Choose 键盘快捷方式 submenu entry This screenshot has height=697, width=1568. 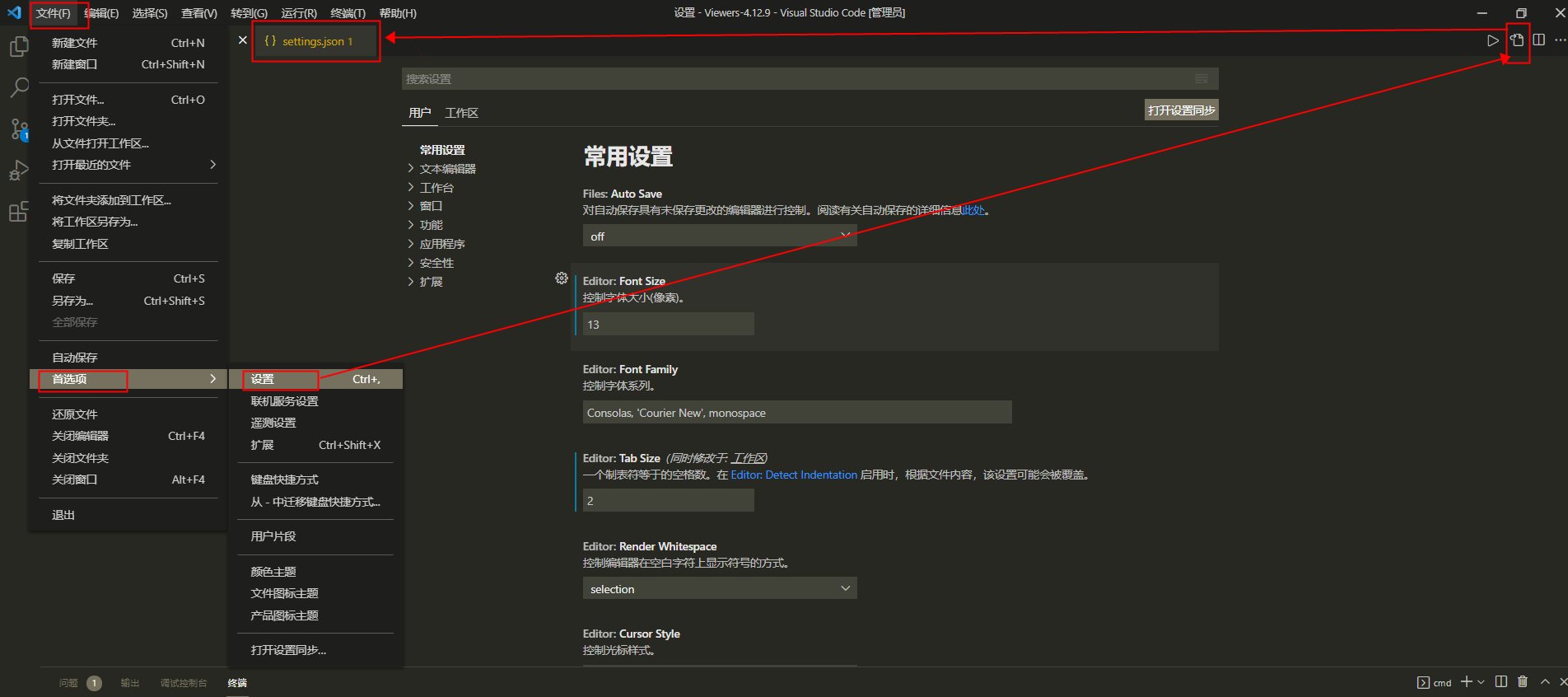(315, 479)
